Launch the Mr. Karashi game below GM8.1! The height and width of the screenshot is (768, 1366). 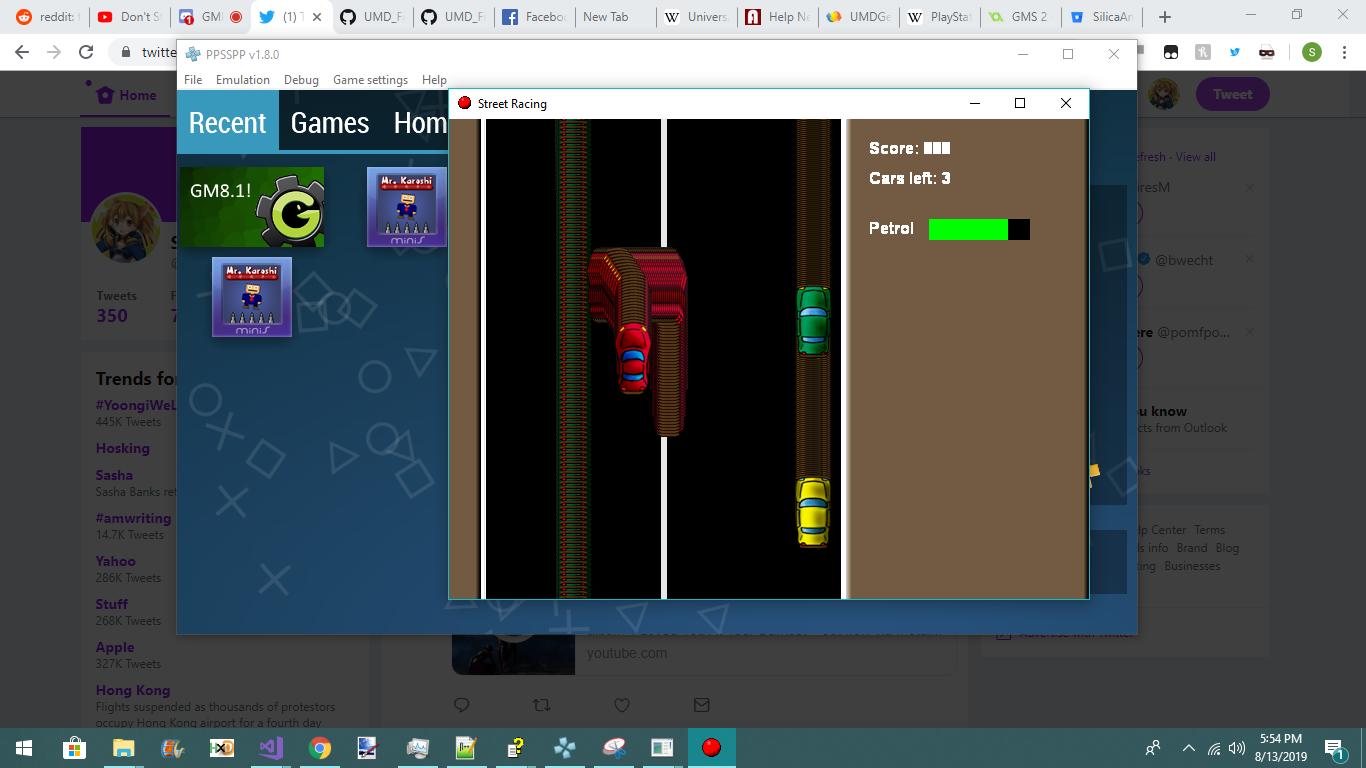tap(252, 297)
